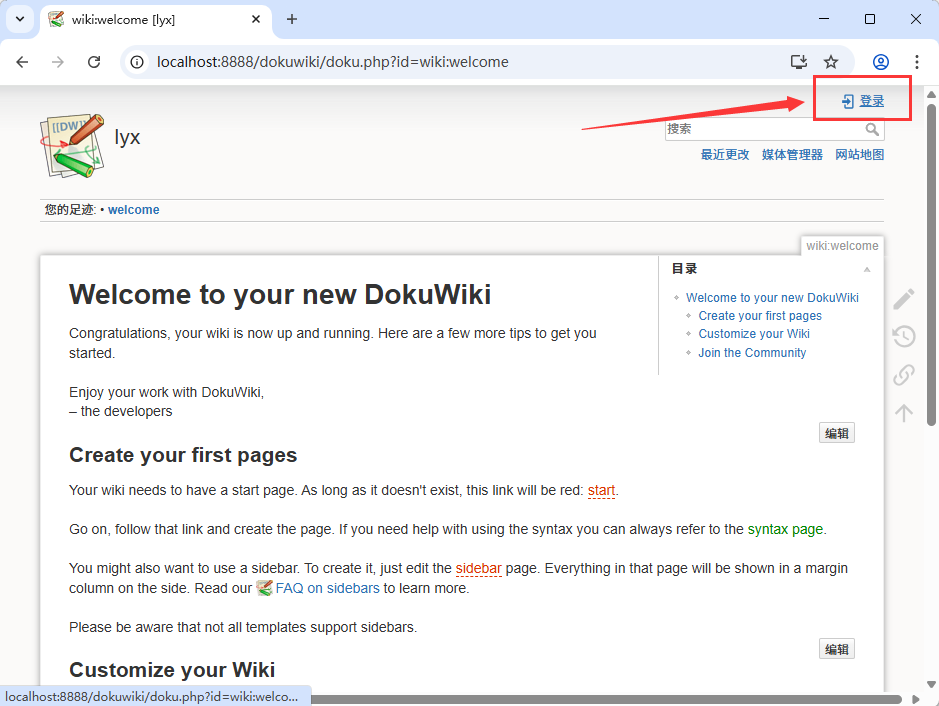Follow the red start link
Viewport: 939px width, 706px height.
(x=601, y=490)
